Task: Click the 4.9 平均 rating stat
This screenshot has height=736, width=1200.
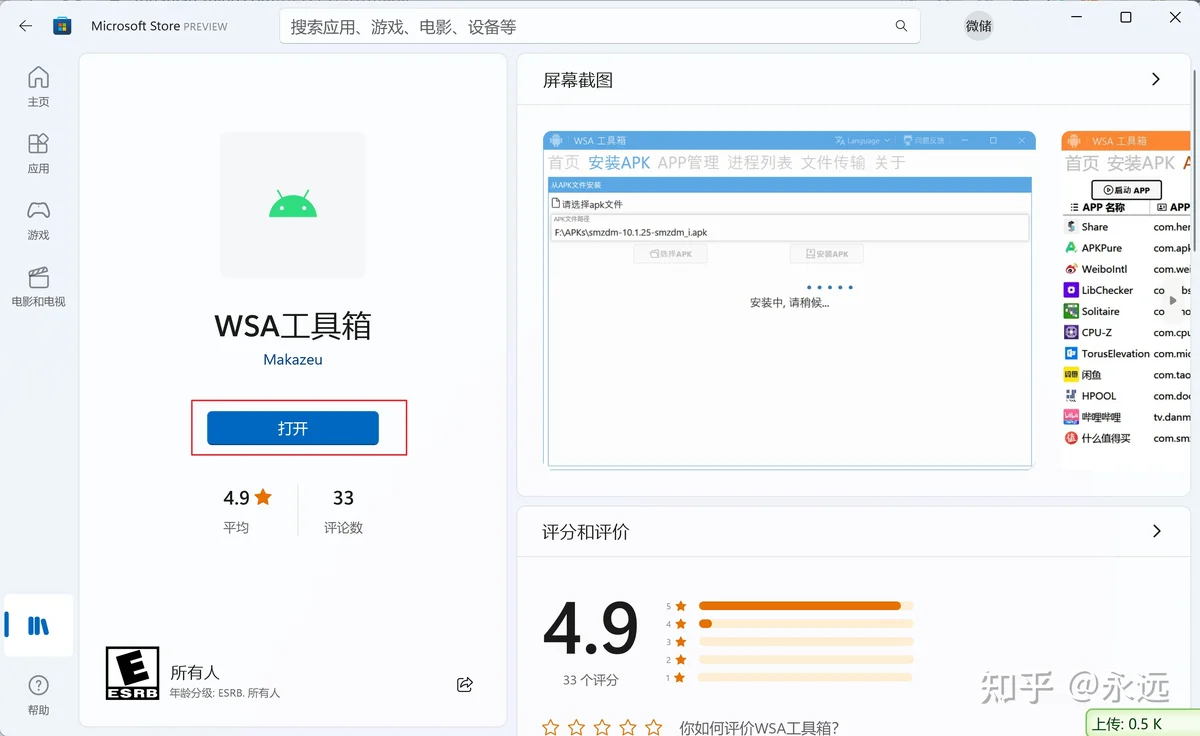Action: click(246, 510)
